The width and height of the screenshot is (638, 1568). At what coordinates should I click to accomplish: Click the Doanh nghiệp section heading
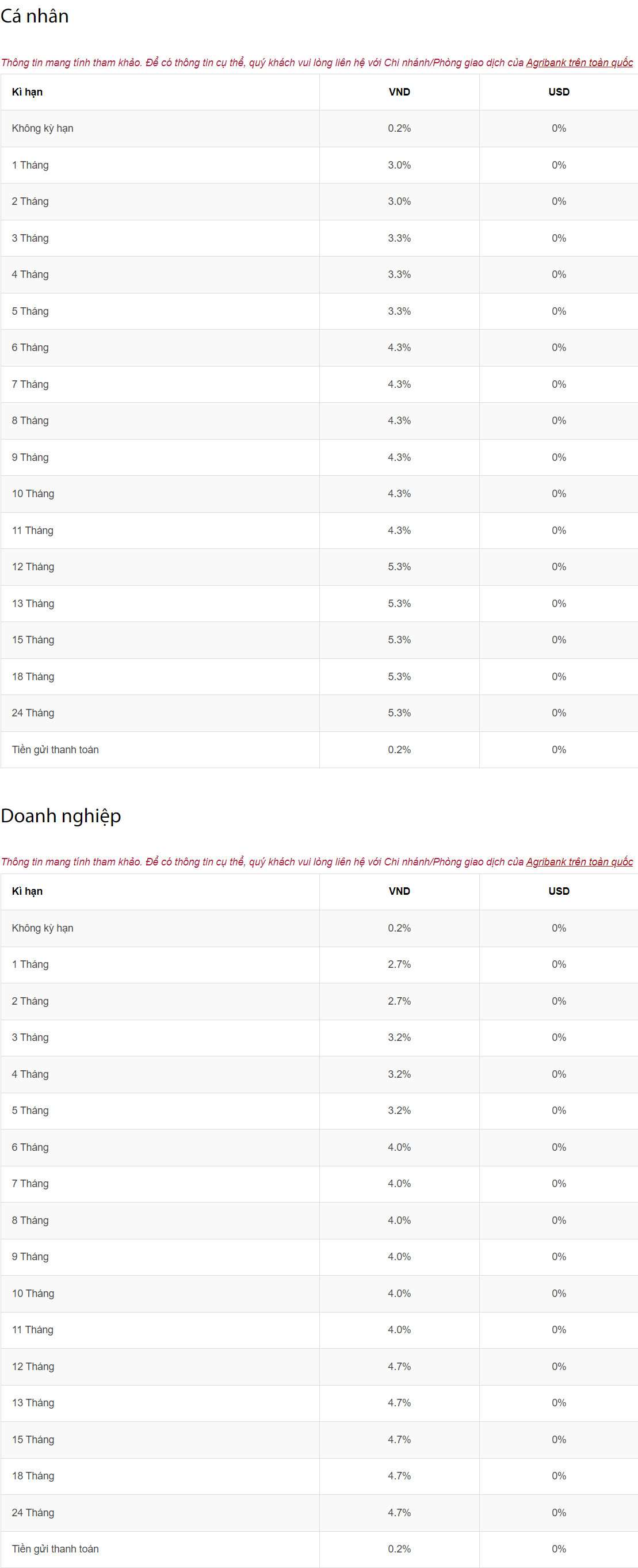[61, 816]
